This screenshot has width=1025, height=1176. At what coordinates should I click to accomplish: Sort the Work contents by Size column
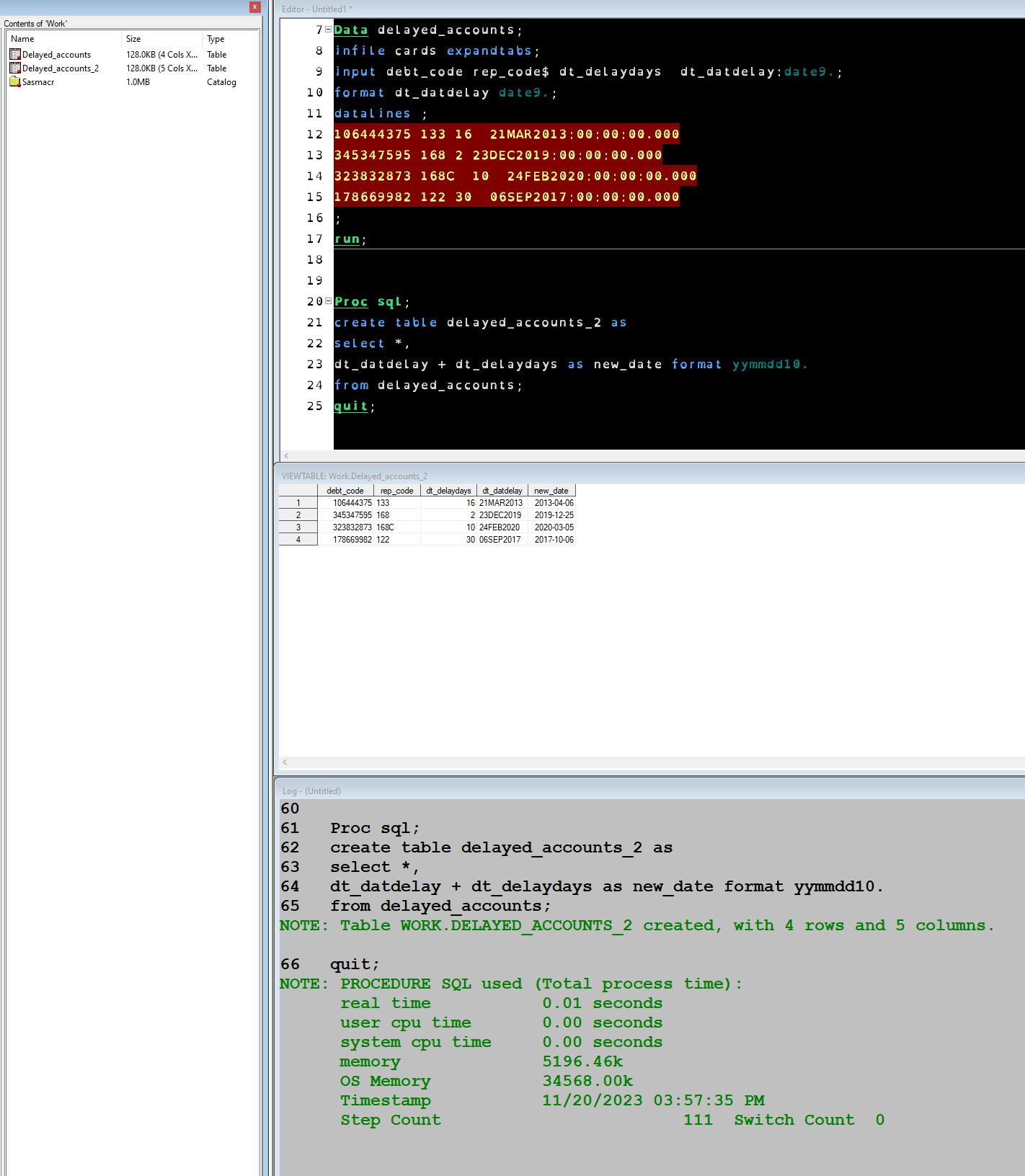(x=161, y=39)
